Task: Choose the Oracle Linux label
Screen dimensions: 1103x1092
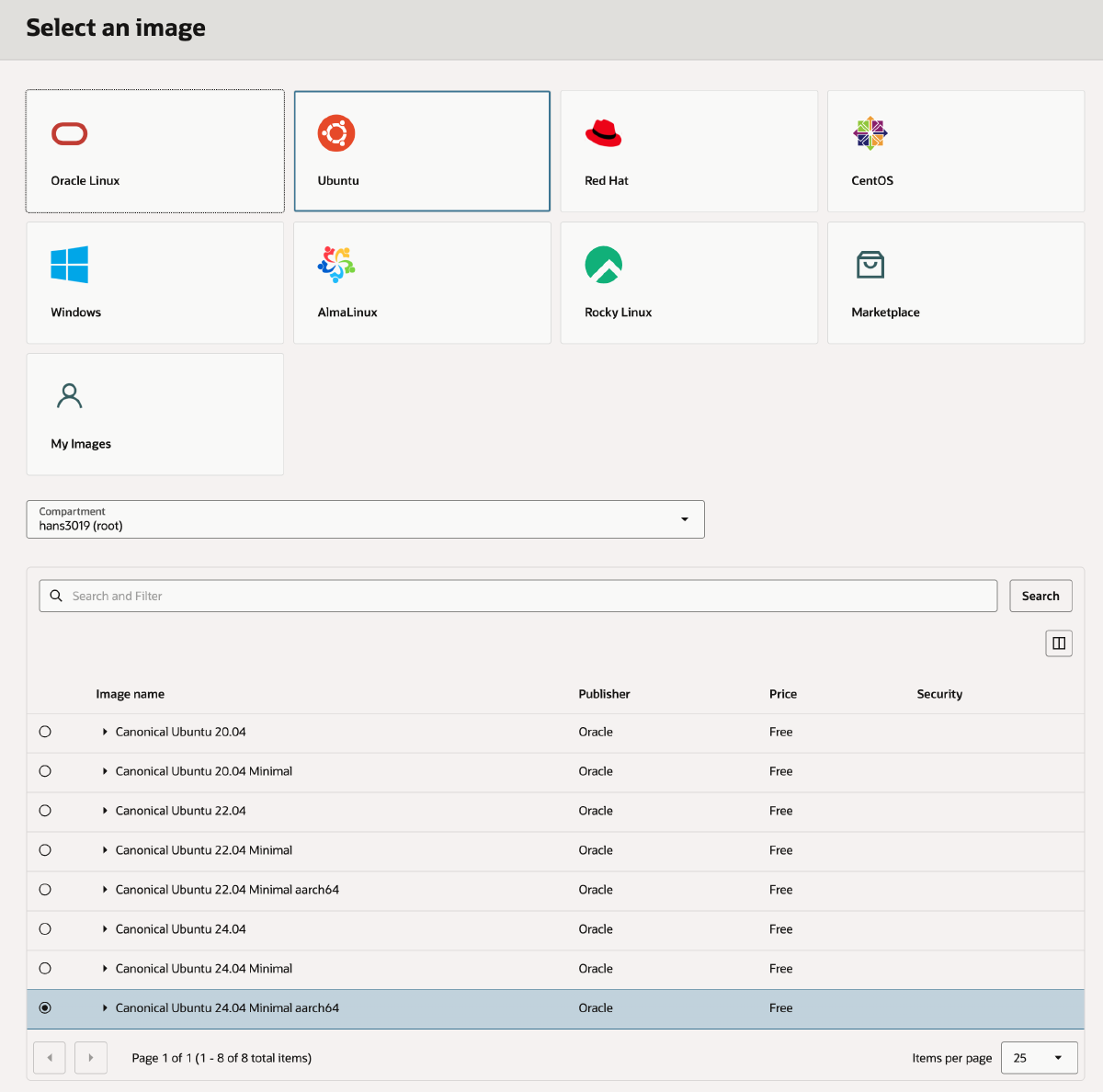Action: click(x=85, y=181)
